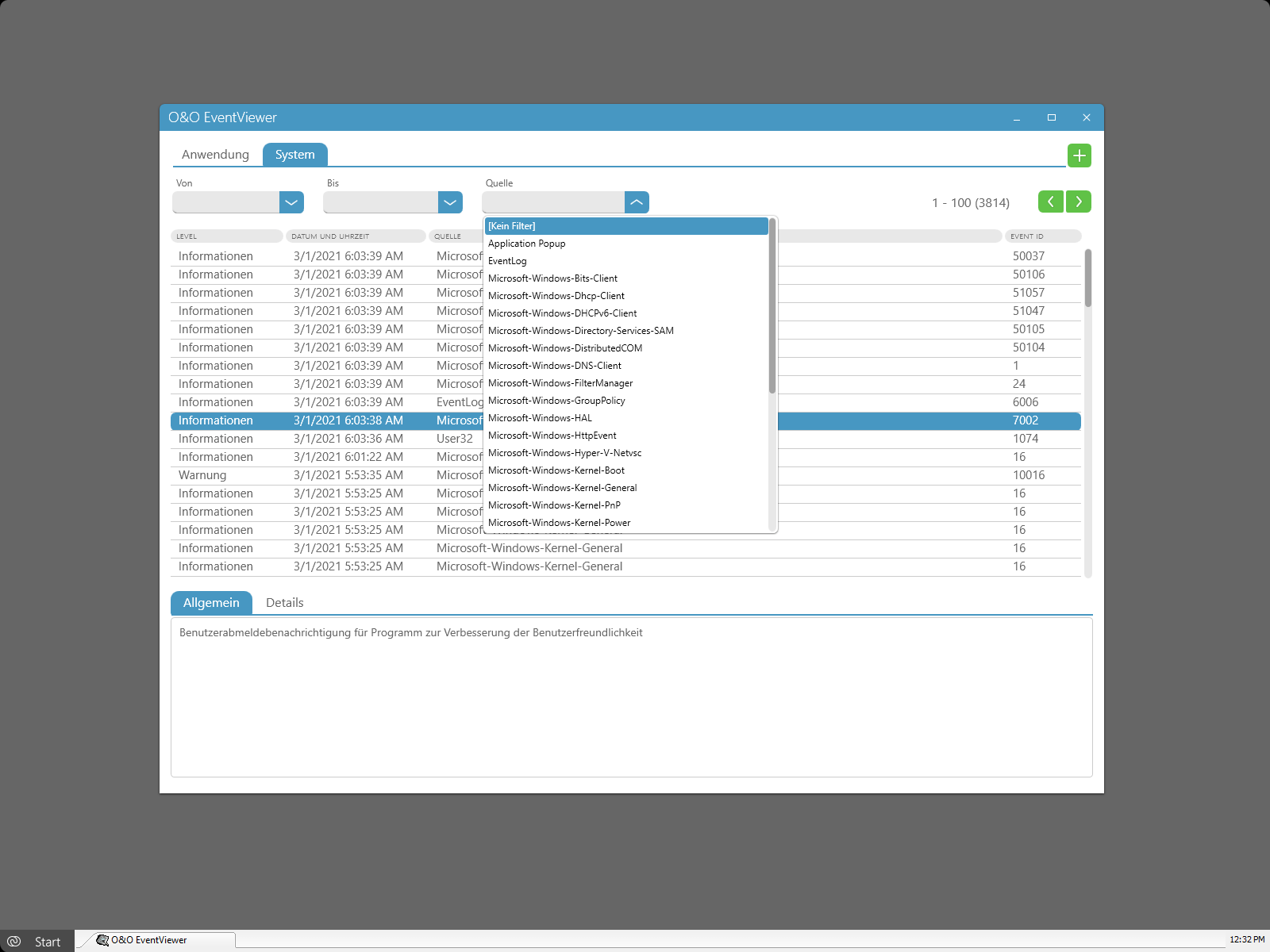Click the event description text box
This screenshot has height=952, width=1270.
(632, 697)
